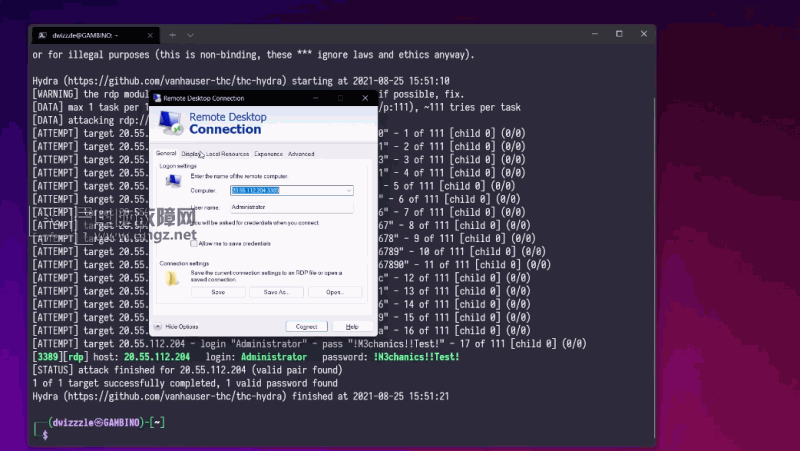Click the Connect button
The image size is (800, 451).
(x=306, y=327)
